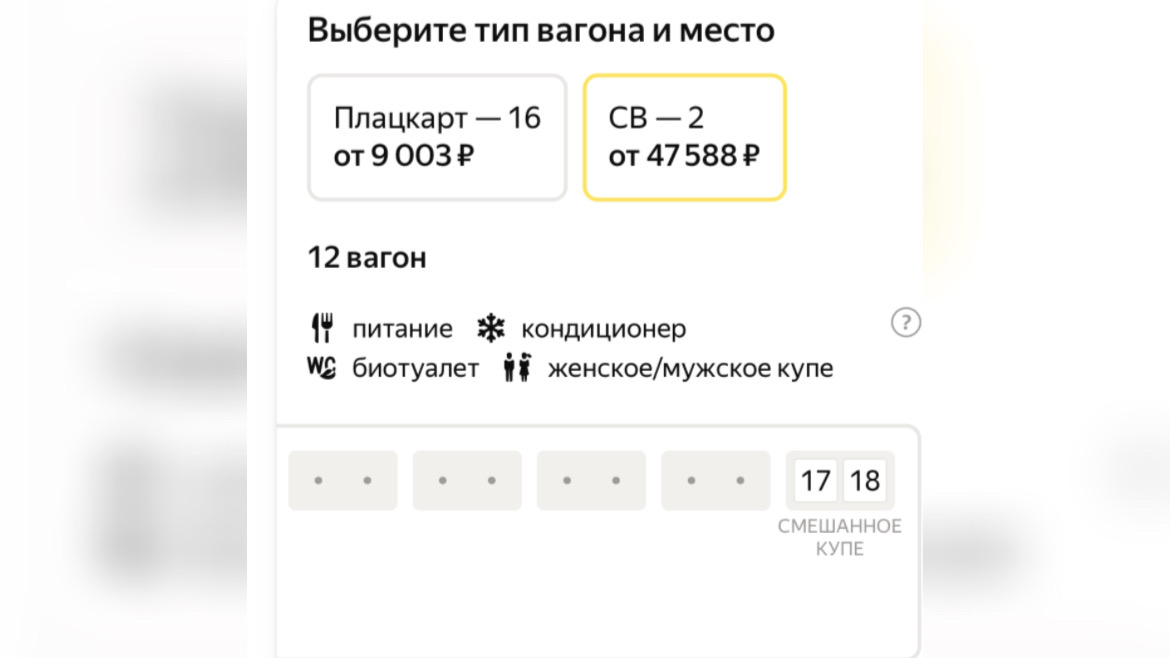Choose seat number 18
This screenshot has width=1170, height=658.
(864, 481)
